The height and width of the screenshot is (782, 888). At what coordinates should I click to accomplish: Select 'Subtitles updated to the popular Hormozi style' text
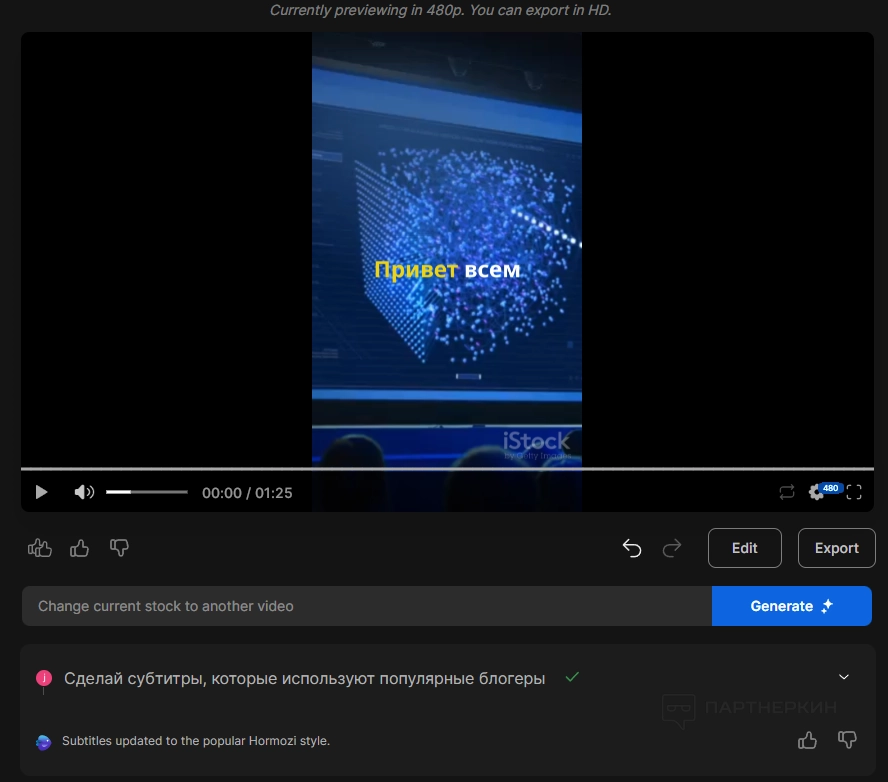196,741
